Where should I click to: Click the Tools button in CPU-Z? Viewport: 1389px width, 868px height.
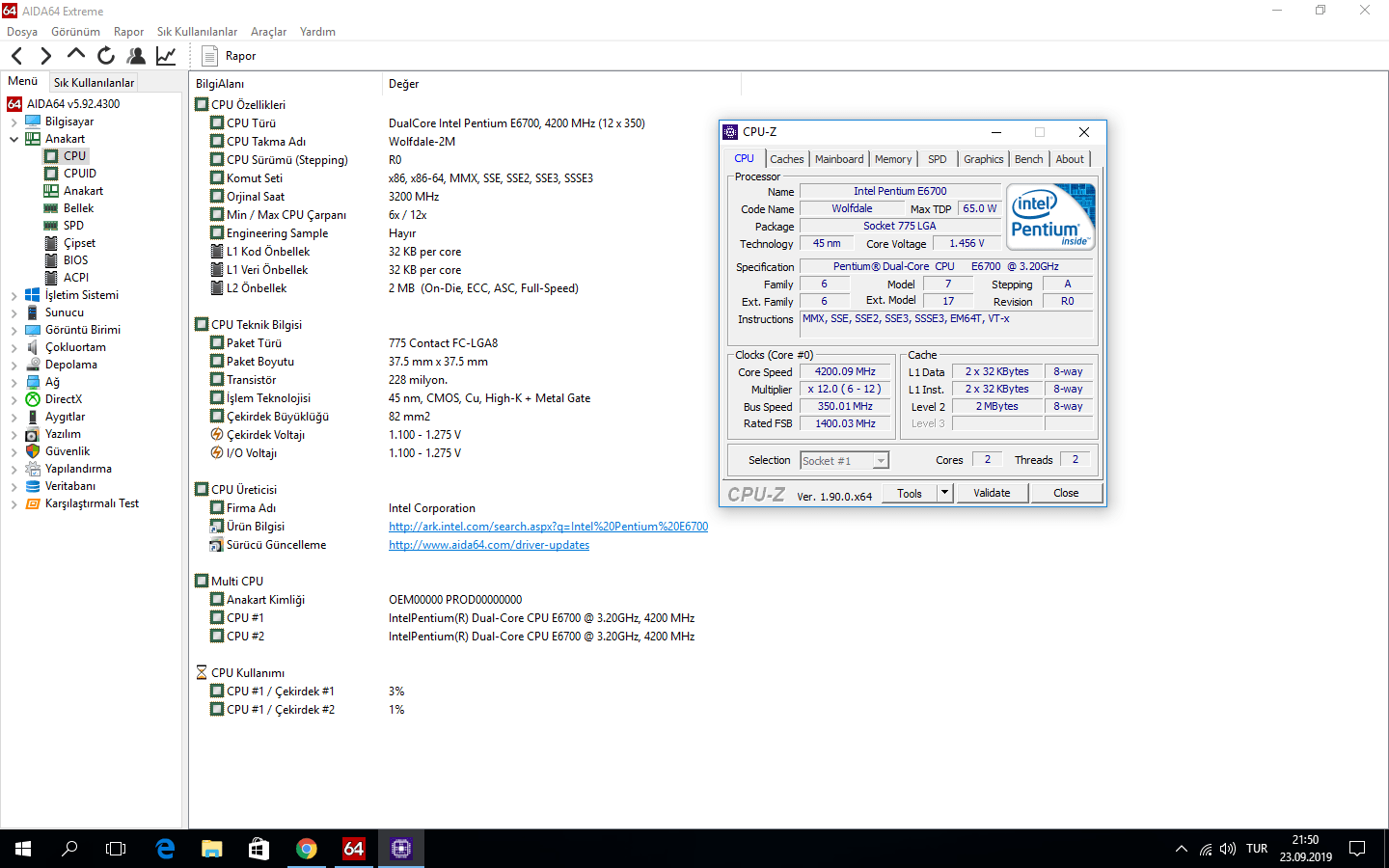910,493
